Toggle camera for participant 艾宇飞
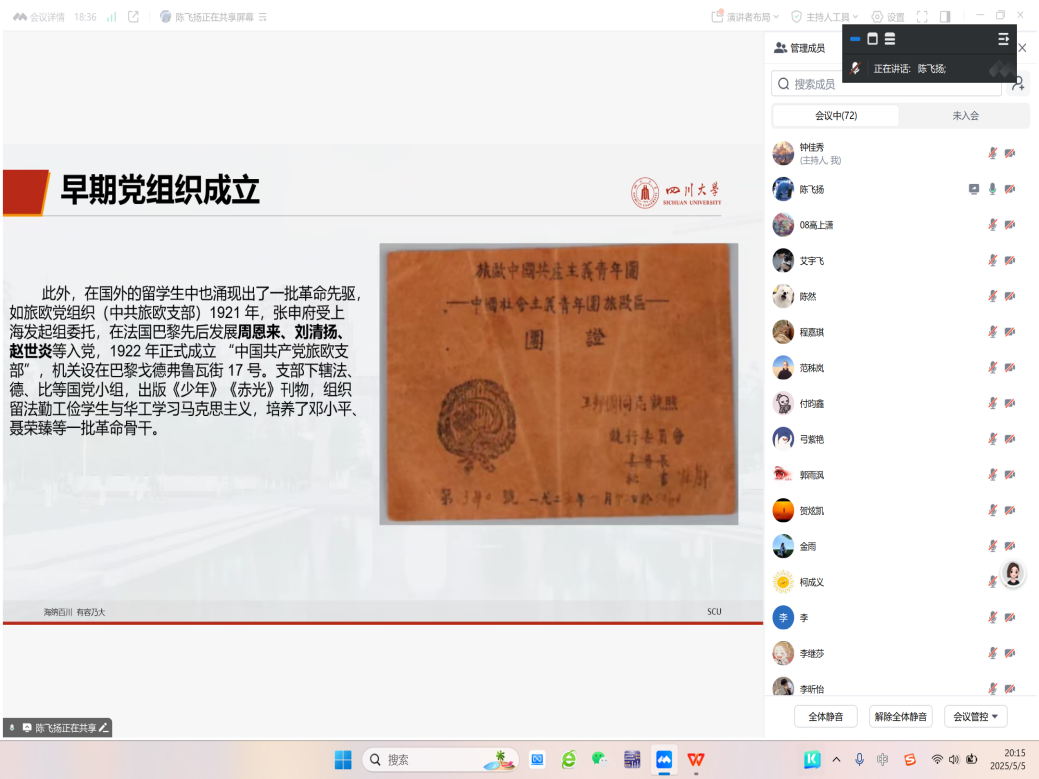The height and width of the screenshot is (779, 1039). click(1010, 260)
